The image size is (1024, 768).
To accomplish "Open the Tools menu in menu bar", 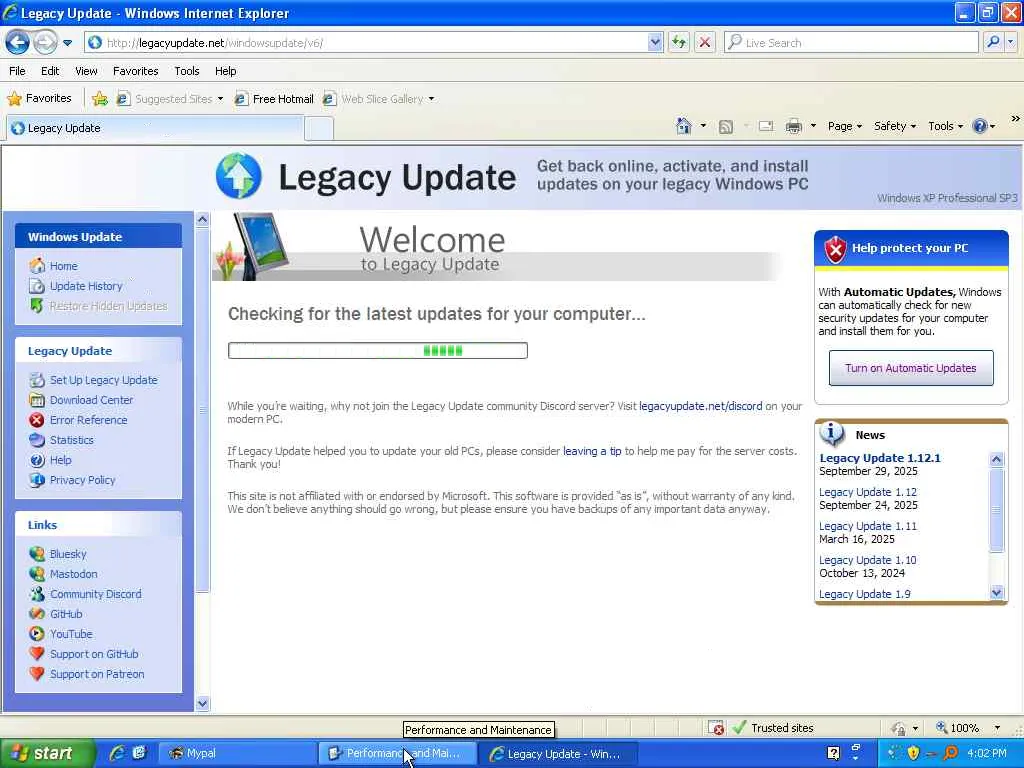I will click(187, 71).
